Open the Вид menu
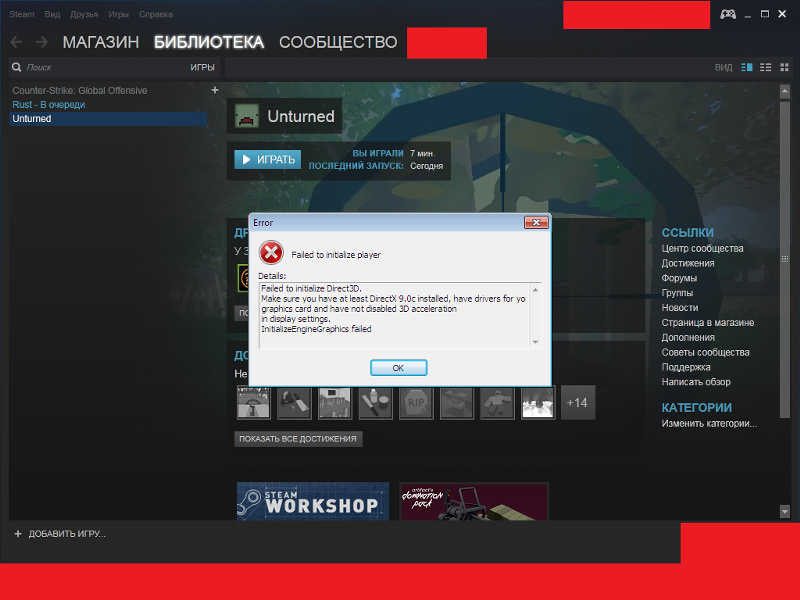The width and height of the screenshot is (800, 600). coord(52,14)
